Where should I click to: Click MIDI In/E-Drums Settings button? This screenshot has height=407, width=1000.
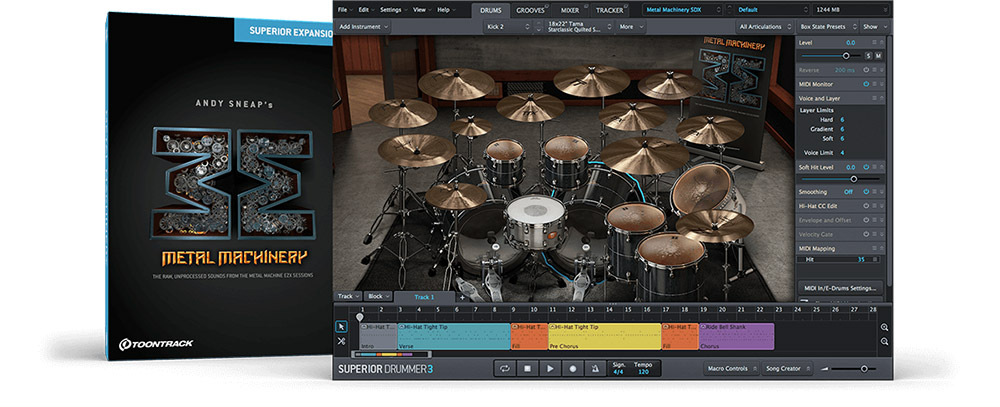tap(841, 286)
